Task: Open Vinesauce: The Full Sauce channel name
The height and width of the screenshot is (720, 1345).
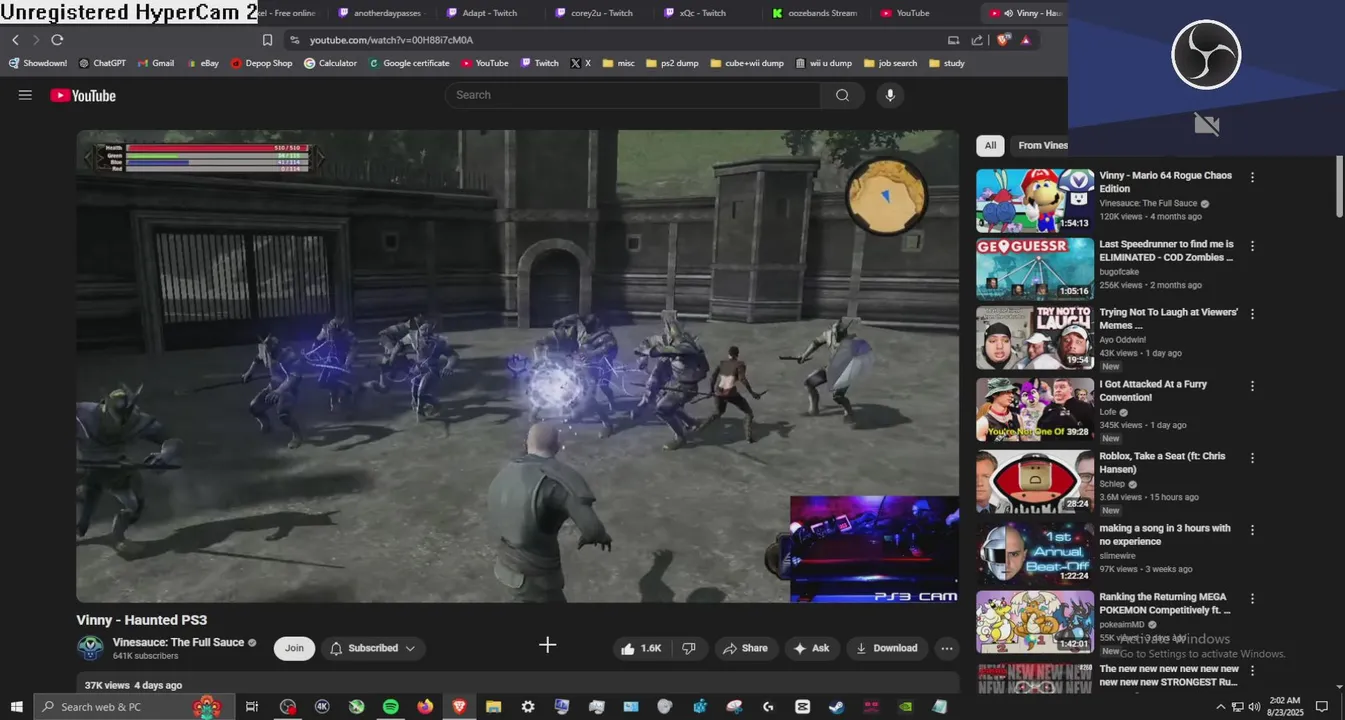Action: pyautogui.click(x=178, y=643)
